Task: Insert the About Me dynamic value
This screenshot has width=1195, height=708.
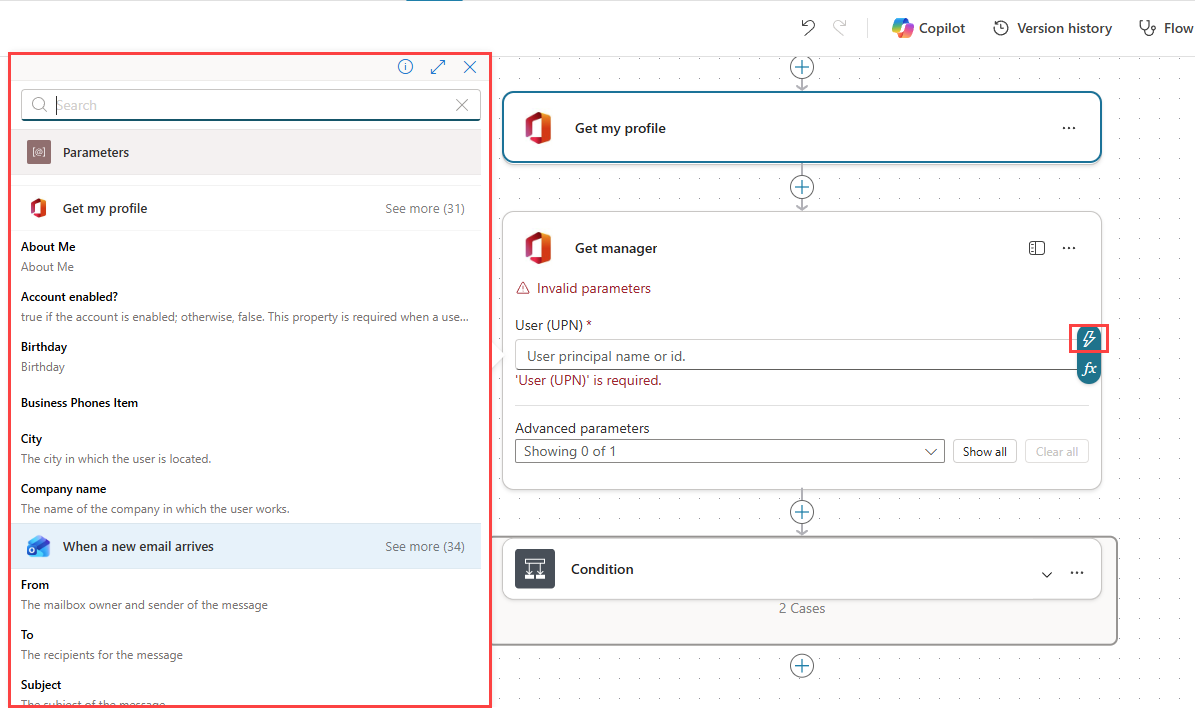Action: [x=246, y=256]
